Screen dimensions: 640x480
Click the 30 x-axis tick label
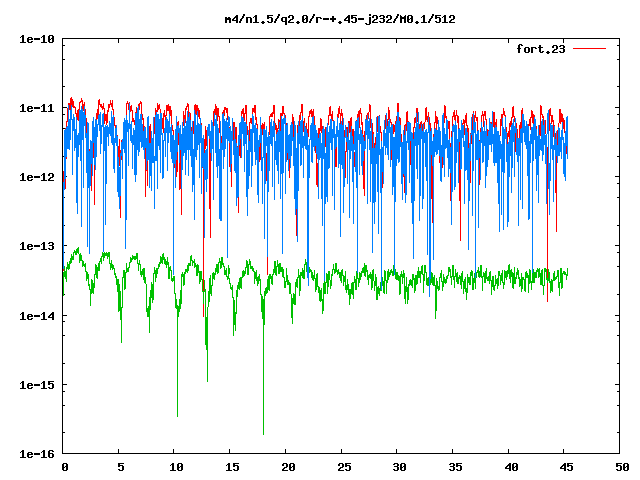tap(400, 467)
